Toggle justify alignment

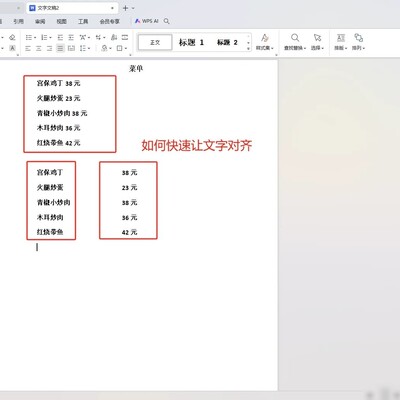click(x=60, y=48)
